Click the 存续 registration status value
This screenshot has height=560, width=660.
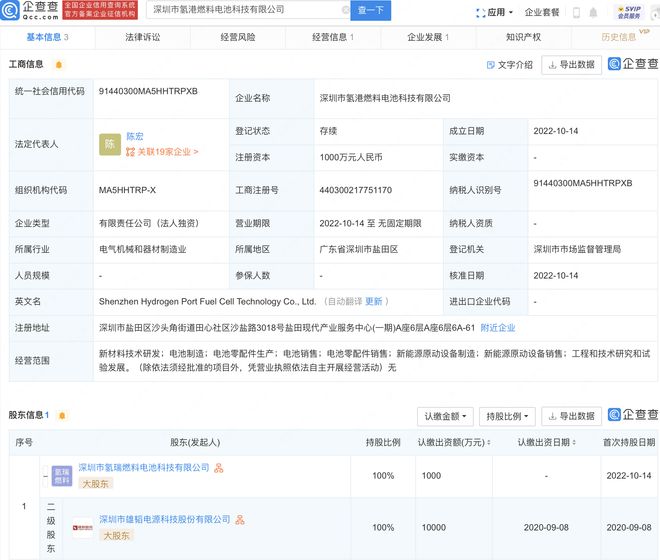(328, 131)
